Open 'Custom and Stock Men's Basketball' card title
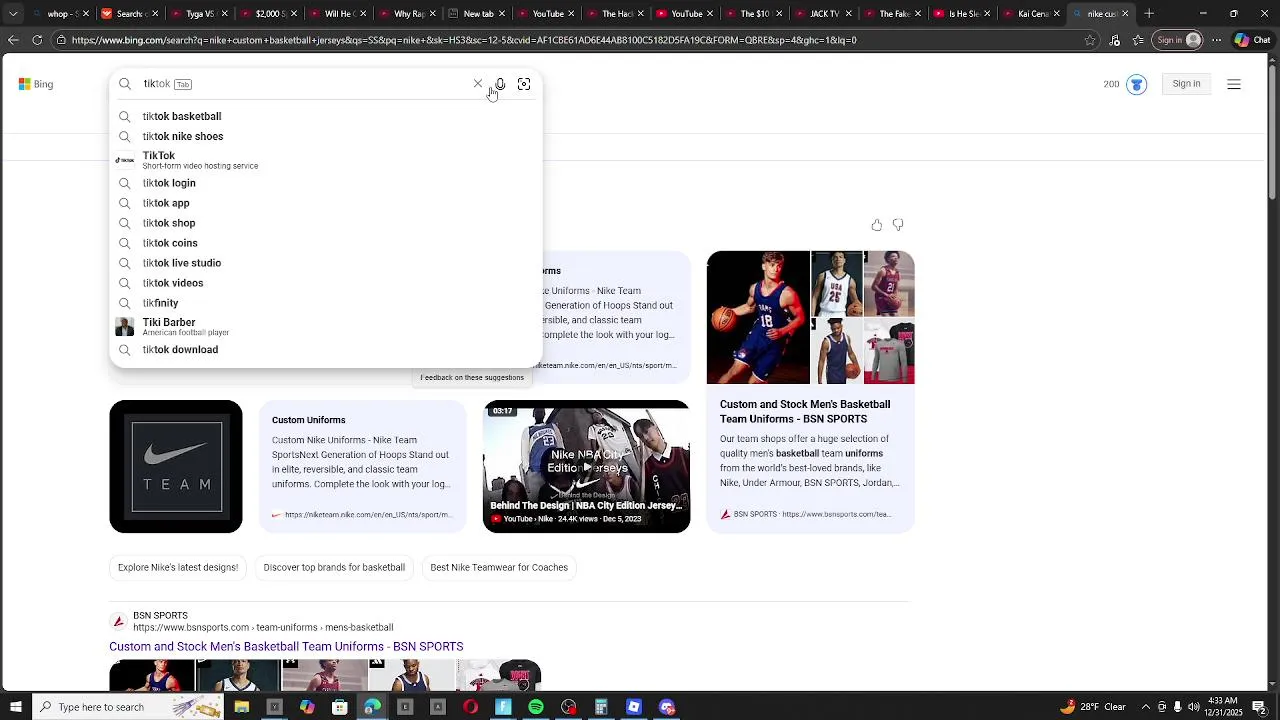The height and width of the screenshot is (720, 1280). point(805,412)
